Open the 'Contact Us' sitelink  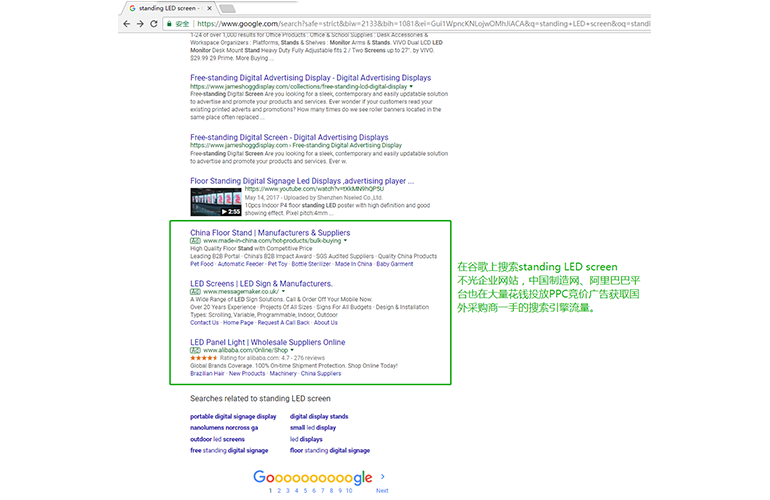pos(204,323)
